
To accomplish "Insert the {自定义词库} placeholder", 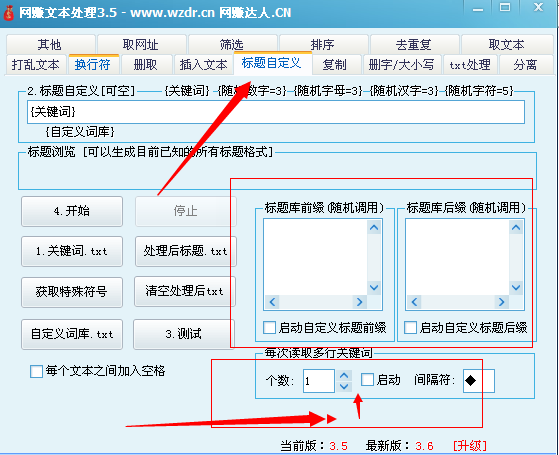I will (80, 132).
